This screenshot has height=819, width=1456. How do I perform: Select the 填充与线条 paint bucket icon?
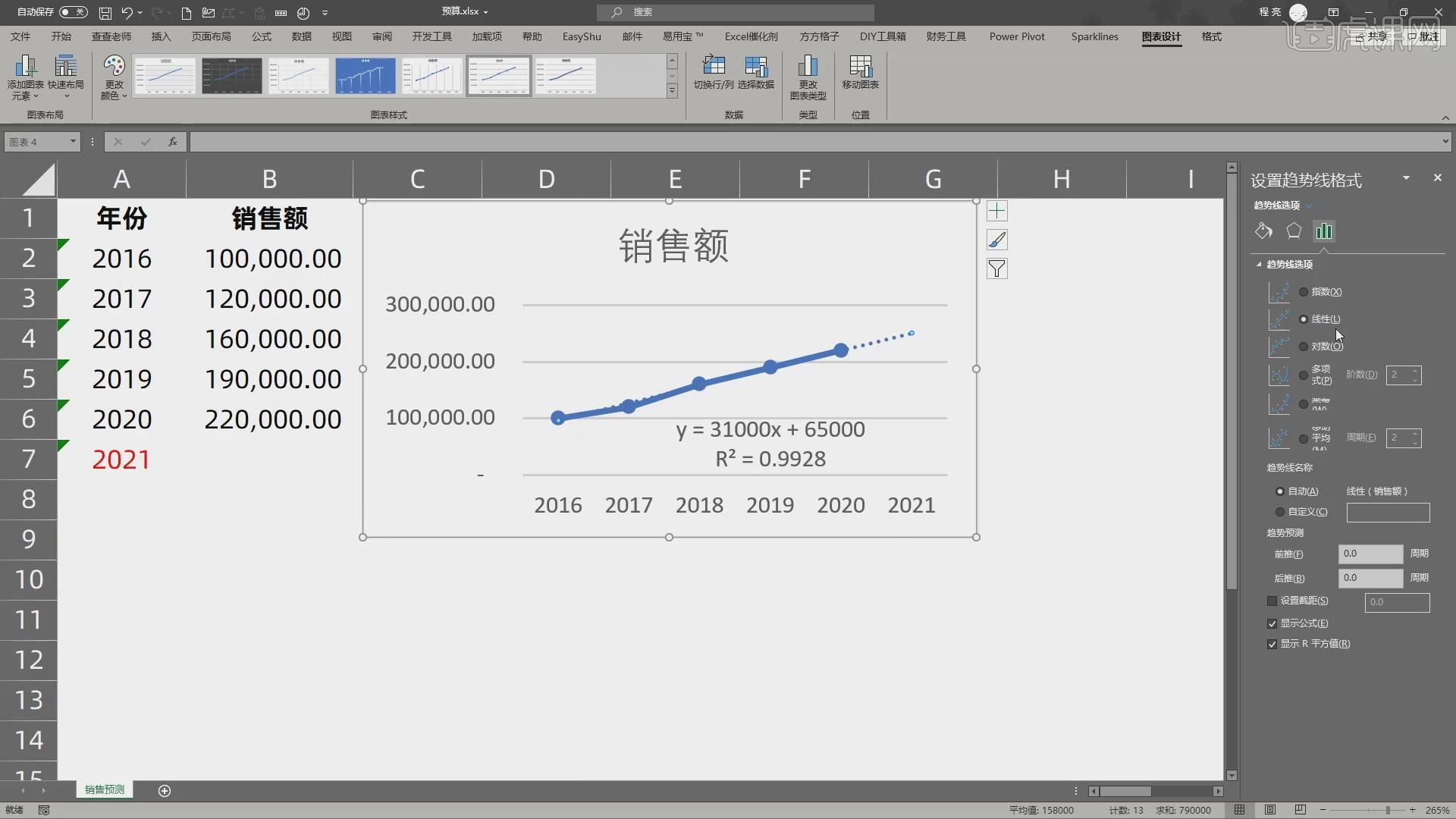click(1263, 231)
